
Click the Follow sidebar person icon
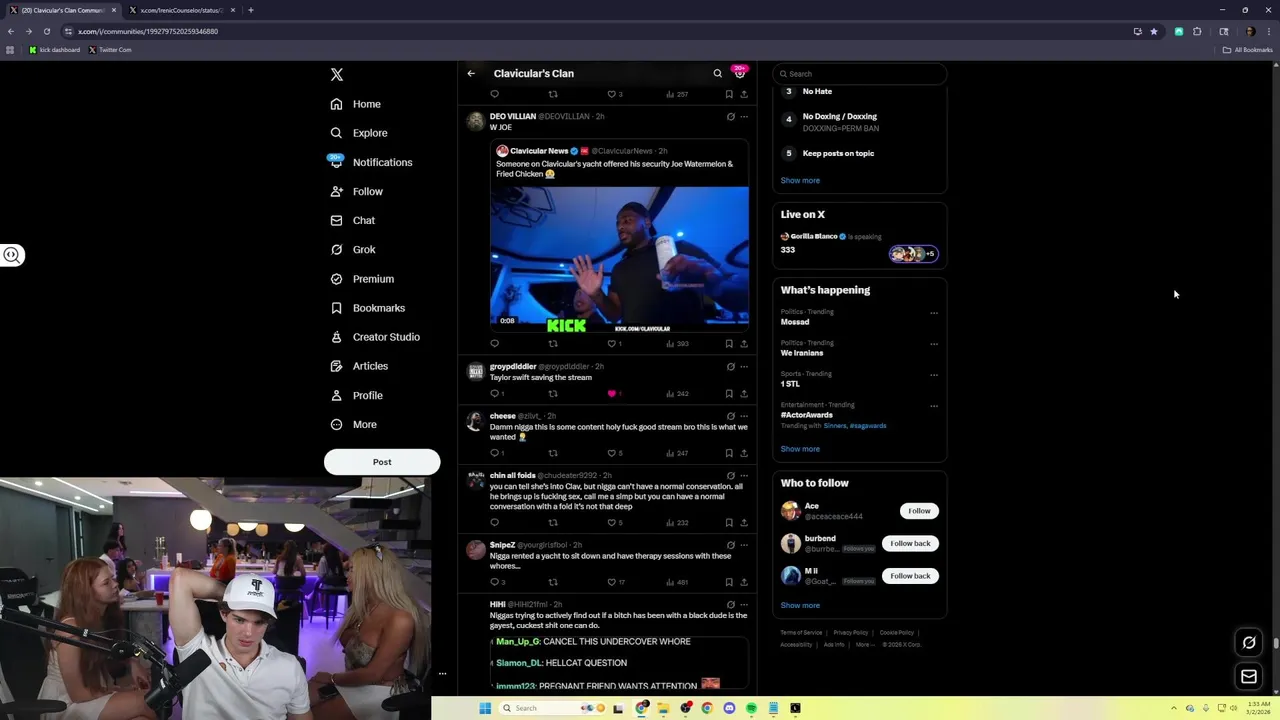click(336, 191)
